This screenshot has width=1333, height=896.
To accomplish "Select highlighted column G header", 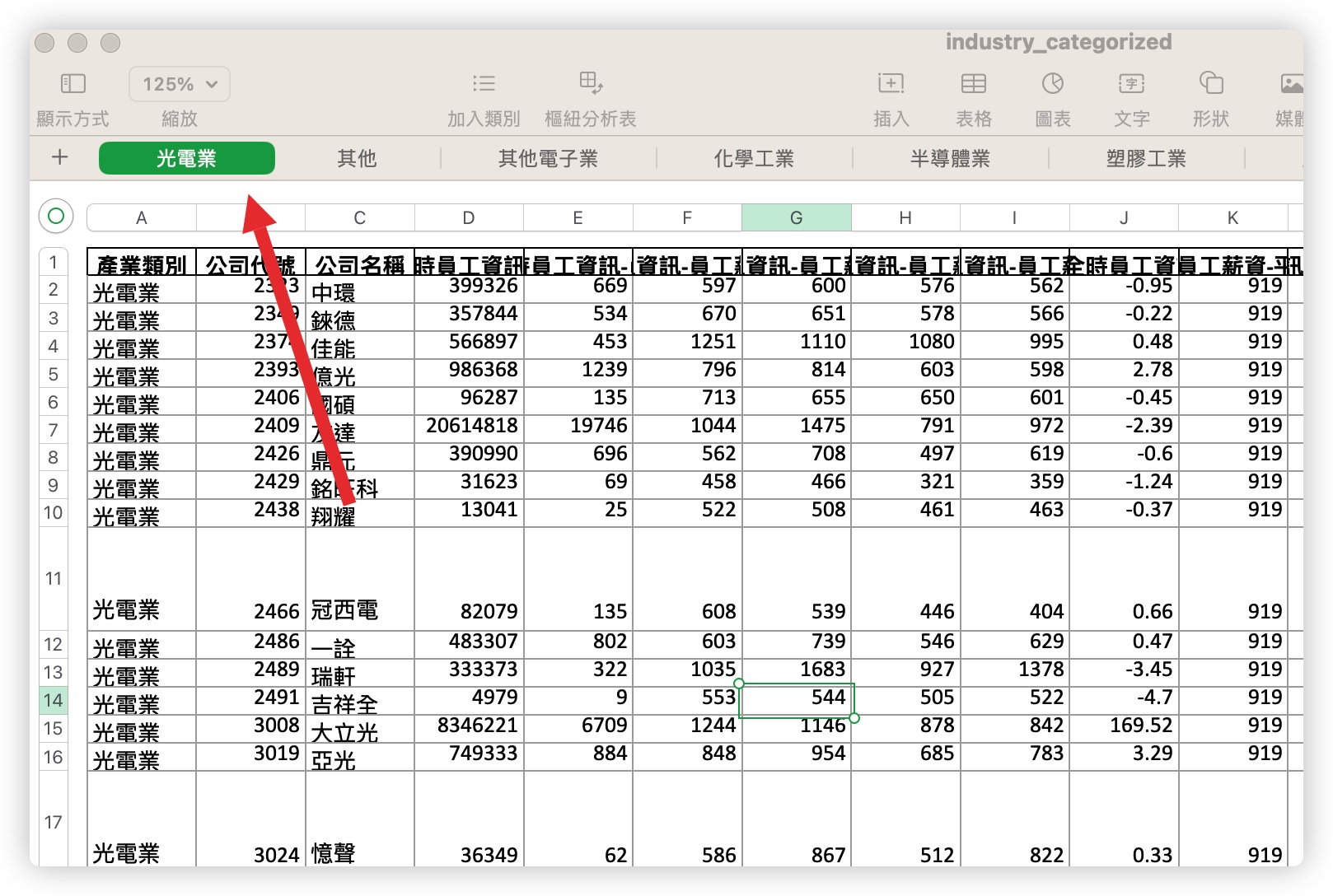I will pos(797,218).
